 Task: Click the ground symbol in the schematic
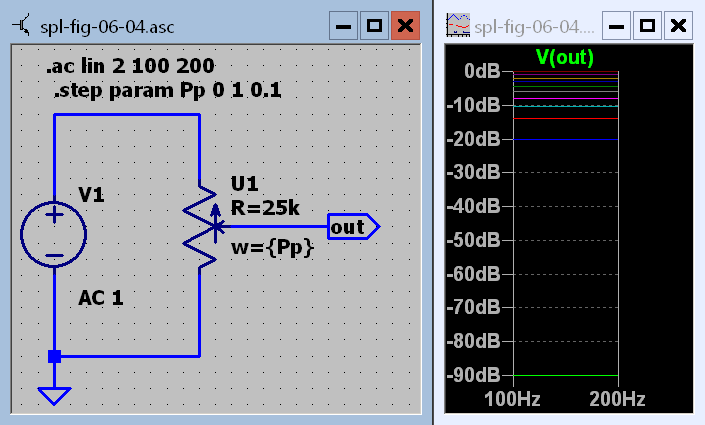[x=54, y=393]
